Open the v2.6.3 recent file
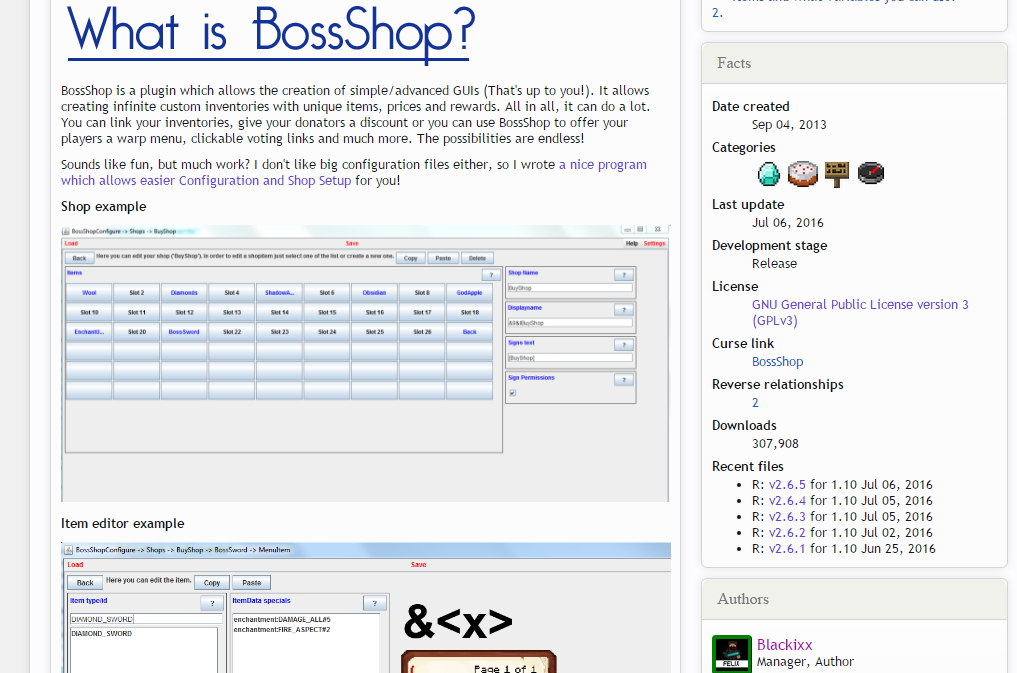Viewport: 1017px width, 673px height. pyautogui.click(x=787, y=517)
